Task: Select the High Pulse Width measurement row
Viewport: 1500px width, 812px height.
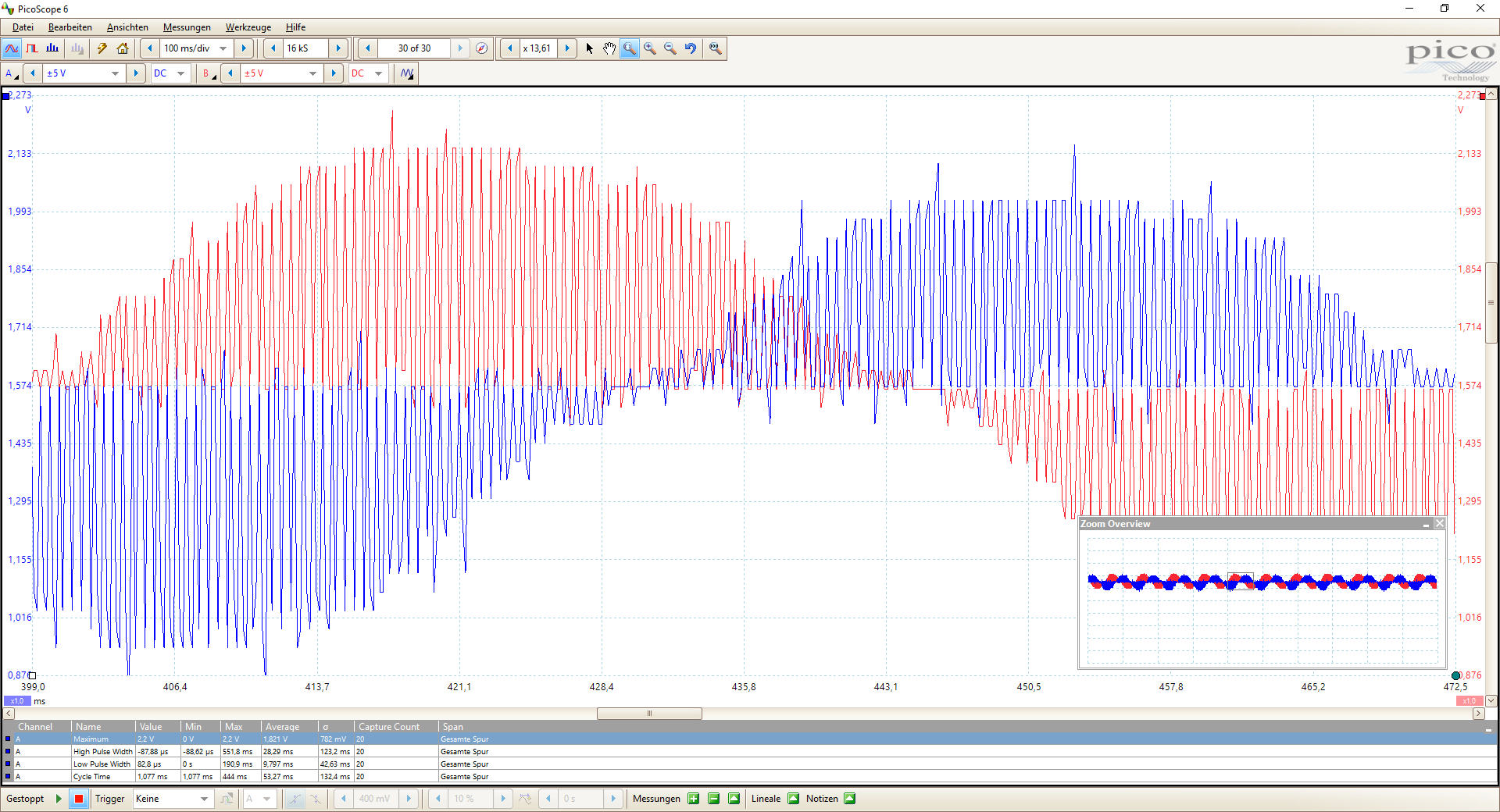Action: point(749,752)
